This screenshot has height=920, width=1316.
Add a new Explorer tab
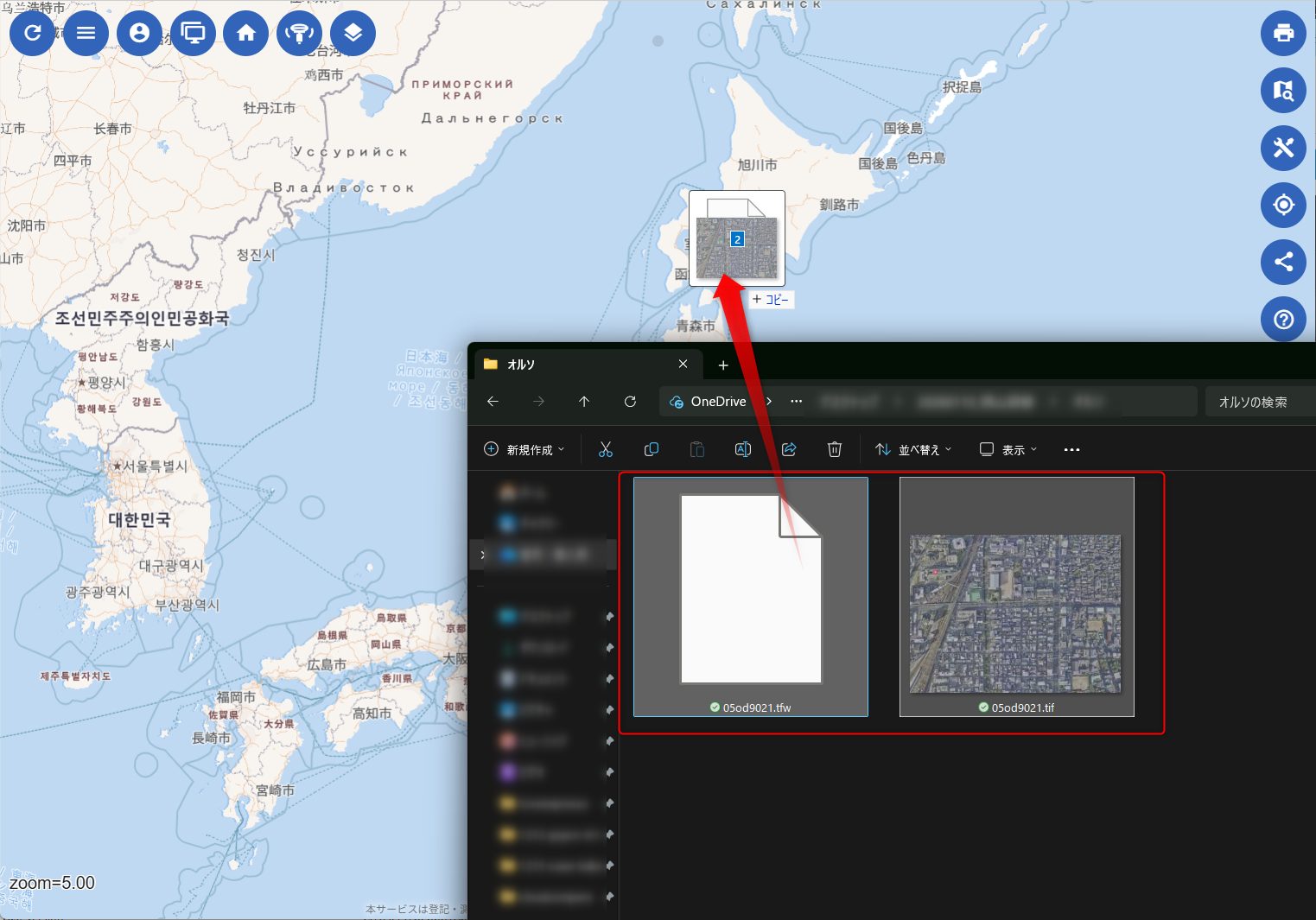click(723, 365)
